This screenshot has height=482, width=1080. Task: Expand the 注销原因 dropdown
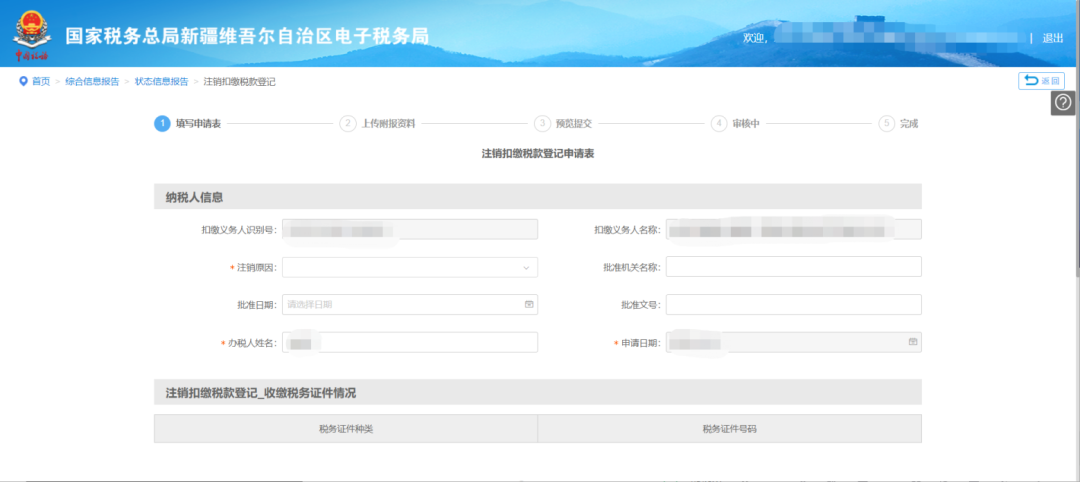(410, 267)
